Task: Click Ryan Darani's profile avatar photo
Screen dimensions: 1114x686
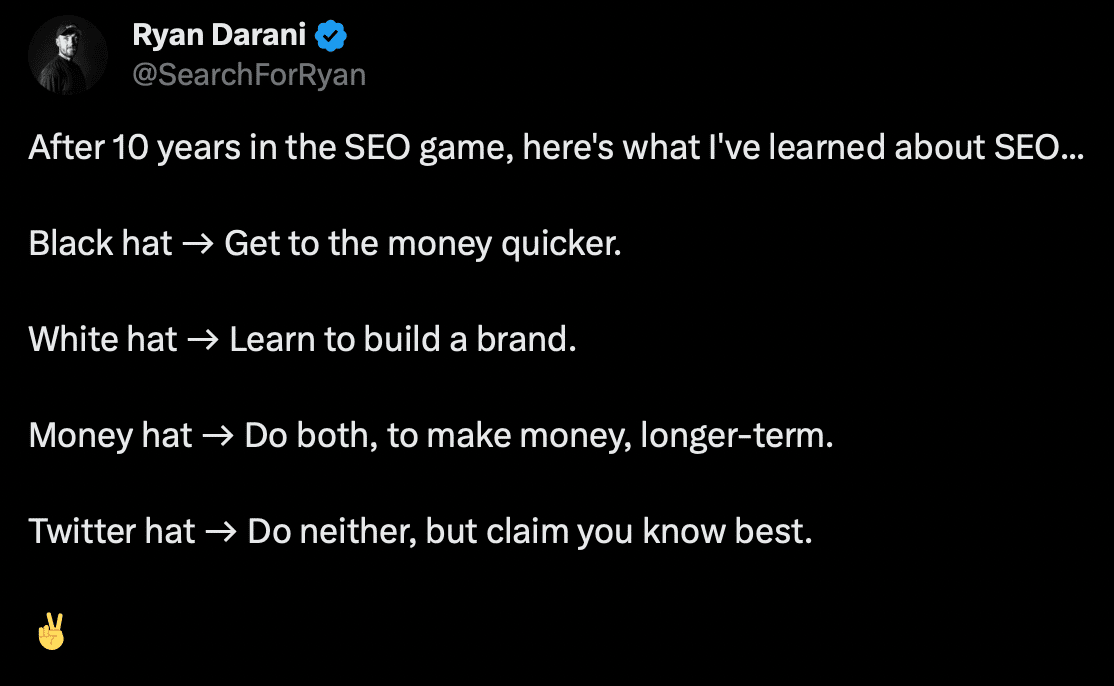Action: pyautogui.click(x=68, y=55)
